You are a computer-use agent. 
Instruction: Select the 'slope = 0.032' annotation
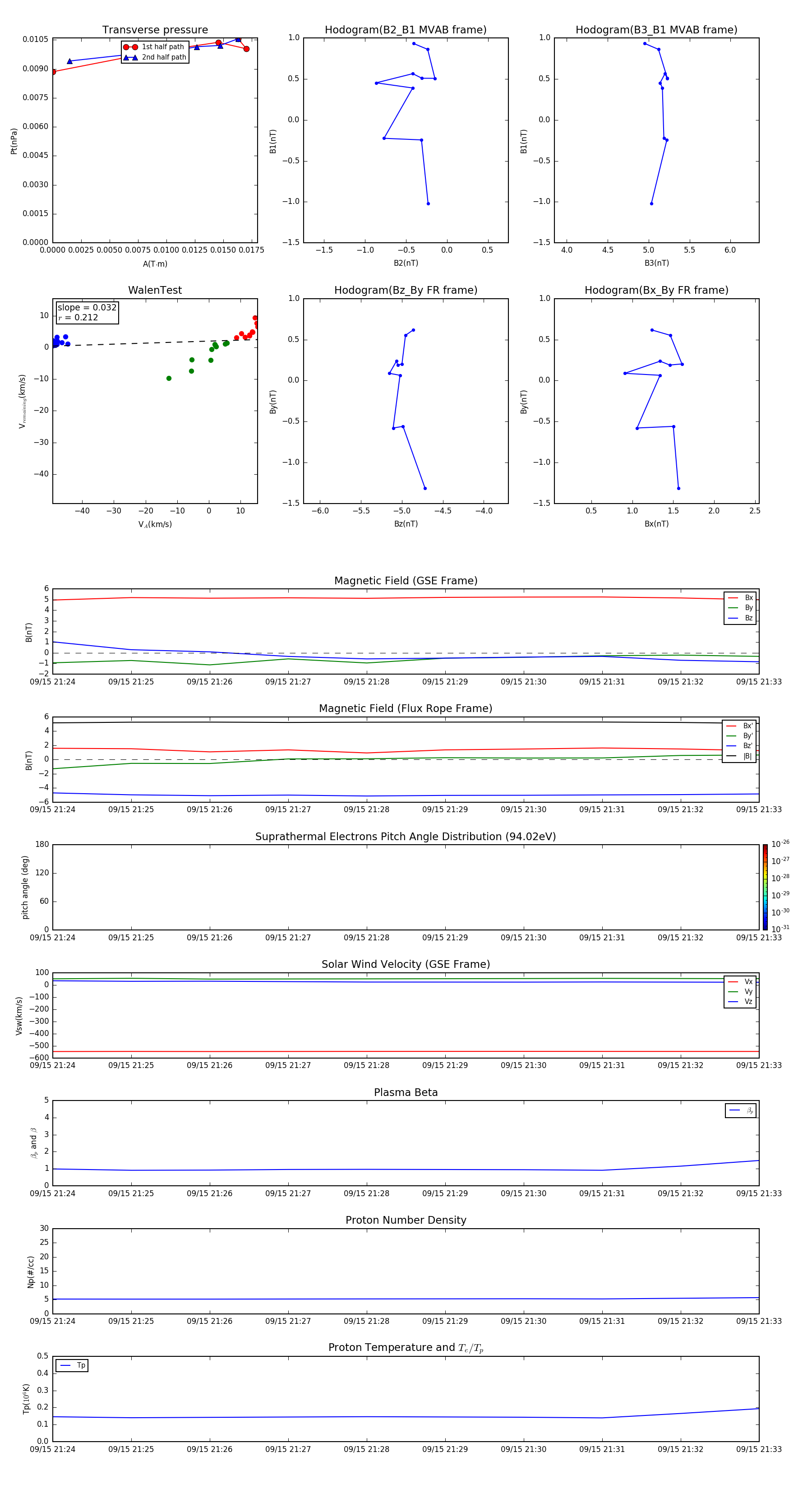click(87, 308)
